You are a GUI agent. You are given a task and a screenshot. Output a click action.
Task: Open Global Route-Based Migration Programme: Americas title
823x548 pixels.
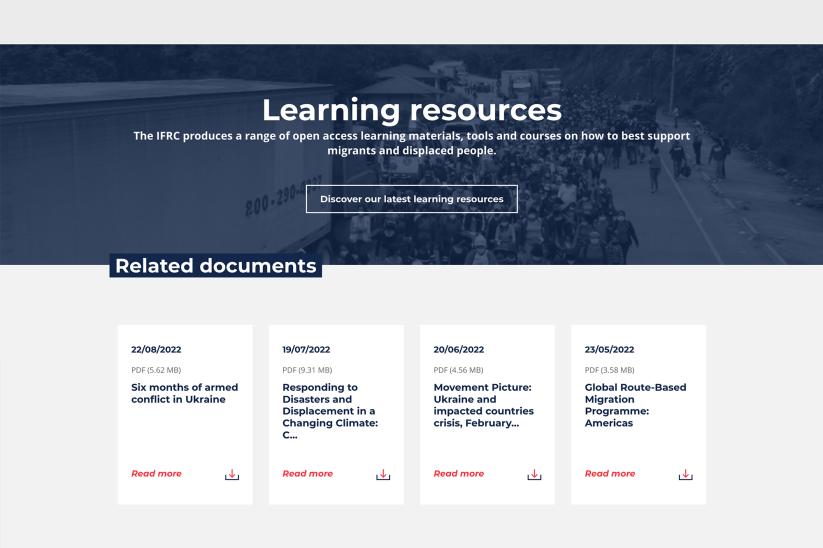(x=635, y=405)
